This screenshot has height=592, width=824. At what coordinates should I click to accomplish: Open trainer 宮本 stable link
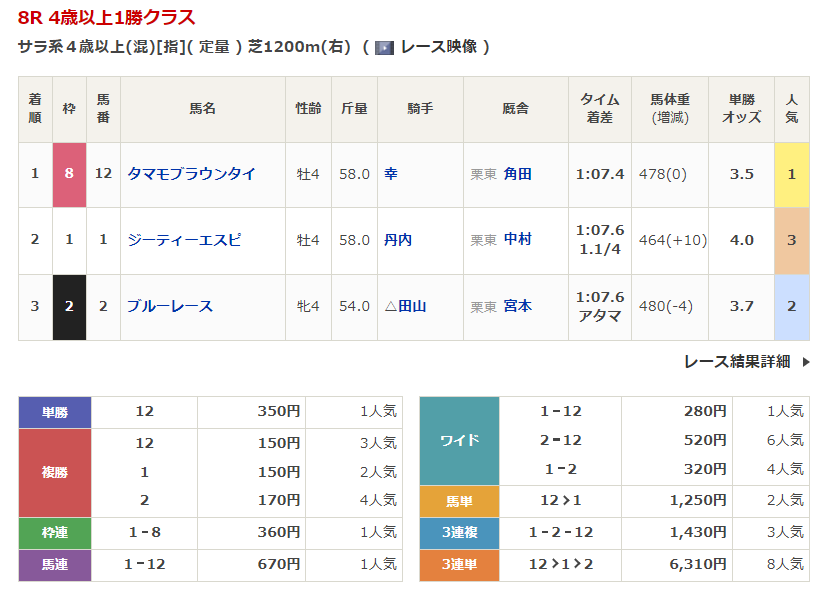click(x=518, y=306)
